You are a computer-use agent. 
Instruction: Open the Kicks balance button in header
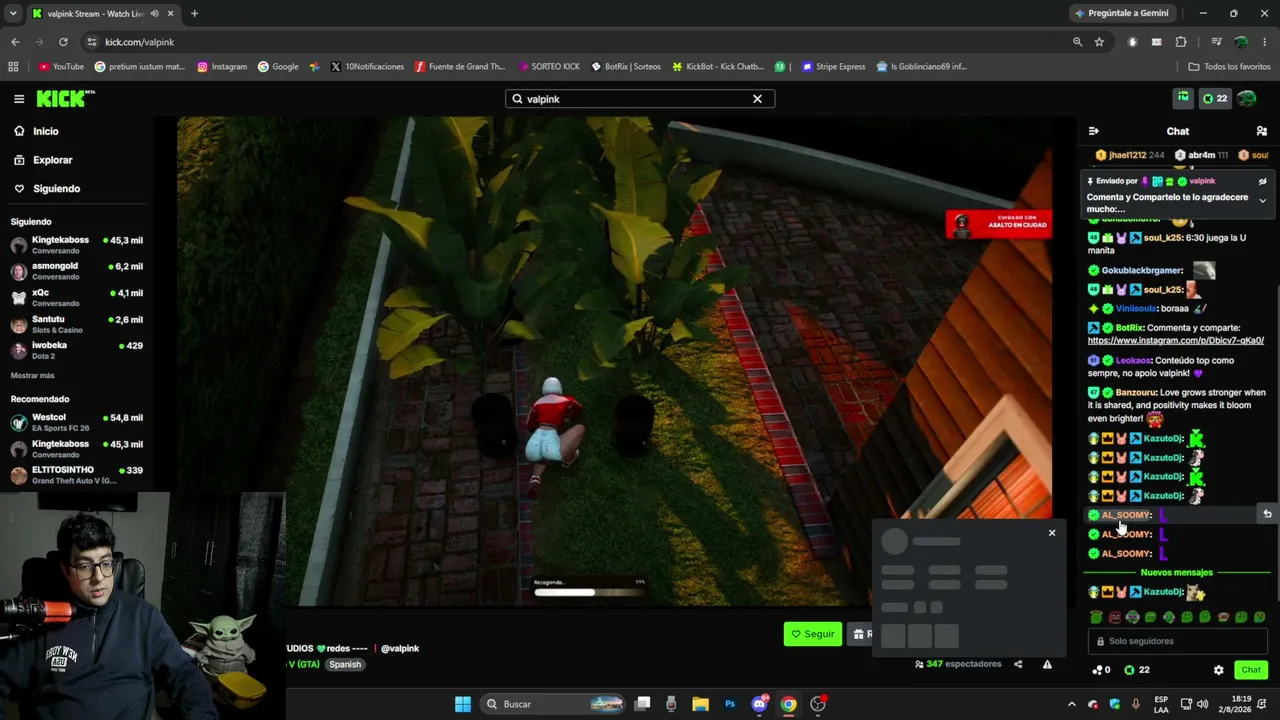tap(1214, 99)
